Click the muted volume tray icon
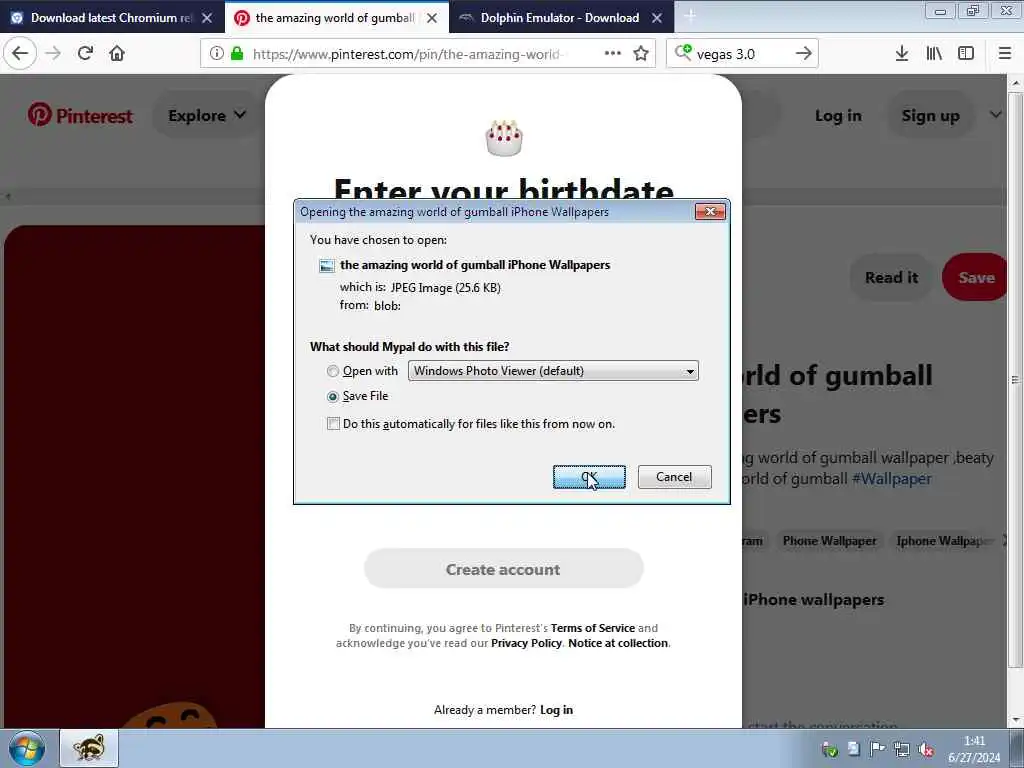Screen dimensions: 1024x768 (x=926, y=749)
